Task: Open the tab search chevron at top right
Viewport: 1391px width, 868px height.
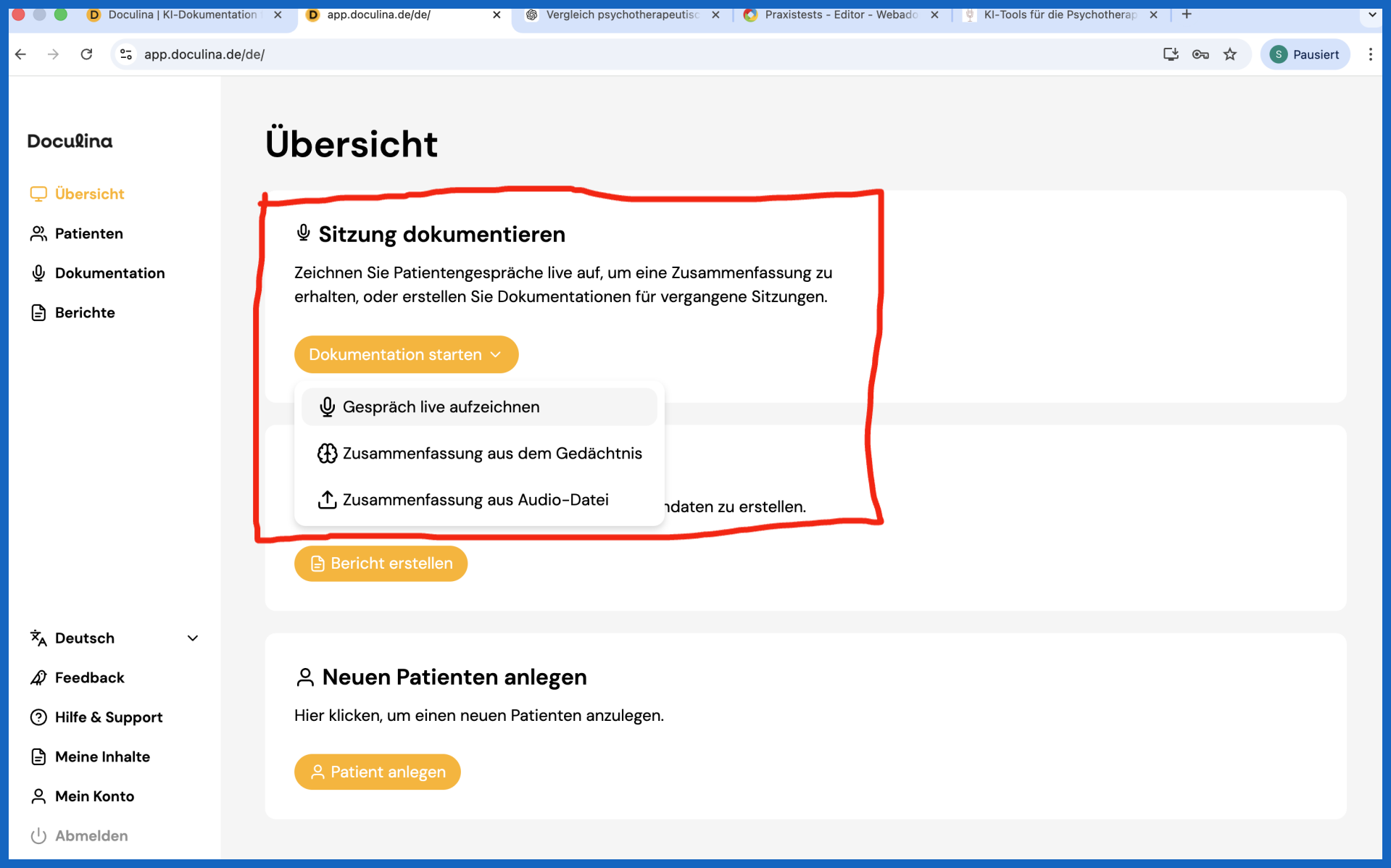Action: [x=1372, y=14]
